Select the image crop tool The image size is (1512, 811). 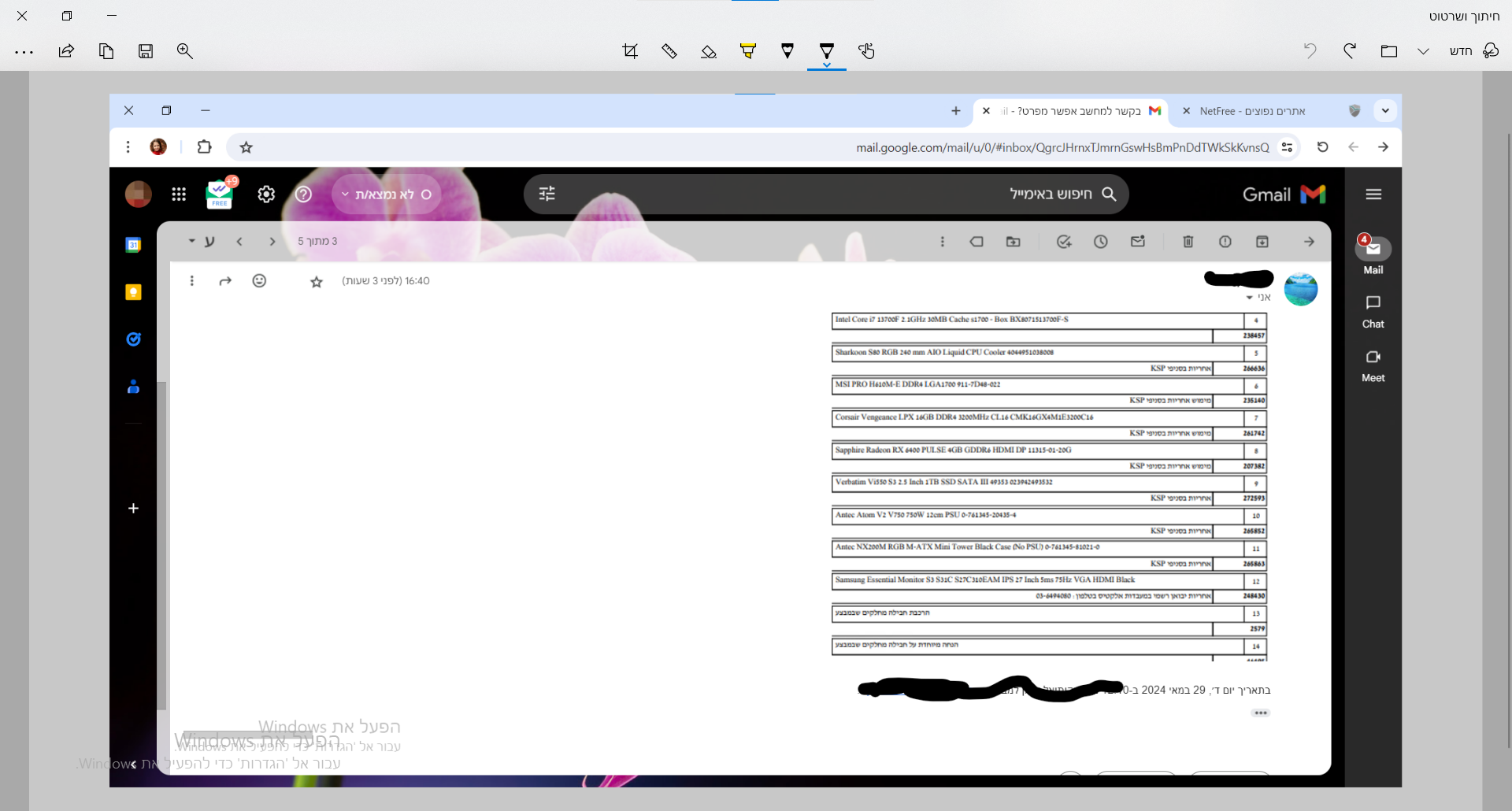(630, 51)
